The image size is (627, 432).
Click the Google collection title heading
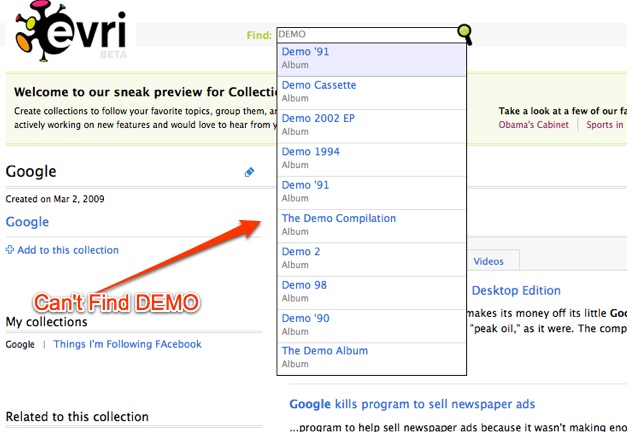pos(31,172)
